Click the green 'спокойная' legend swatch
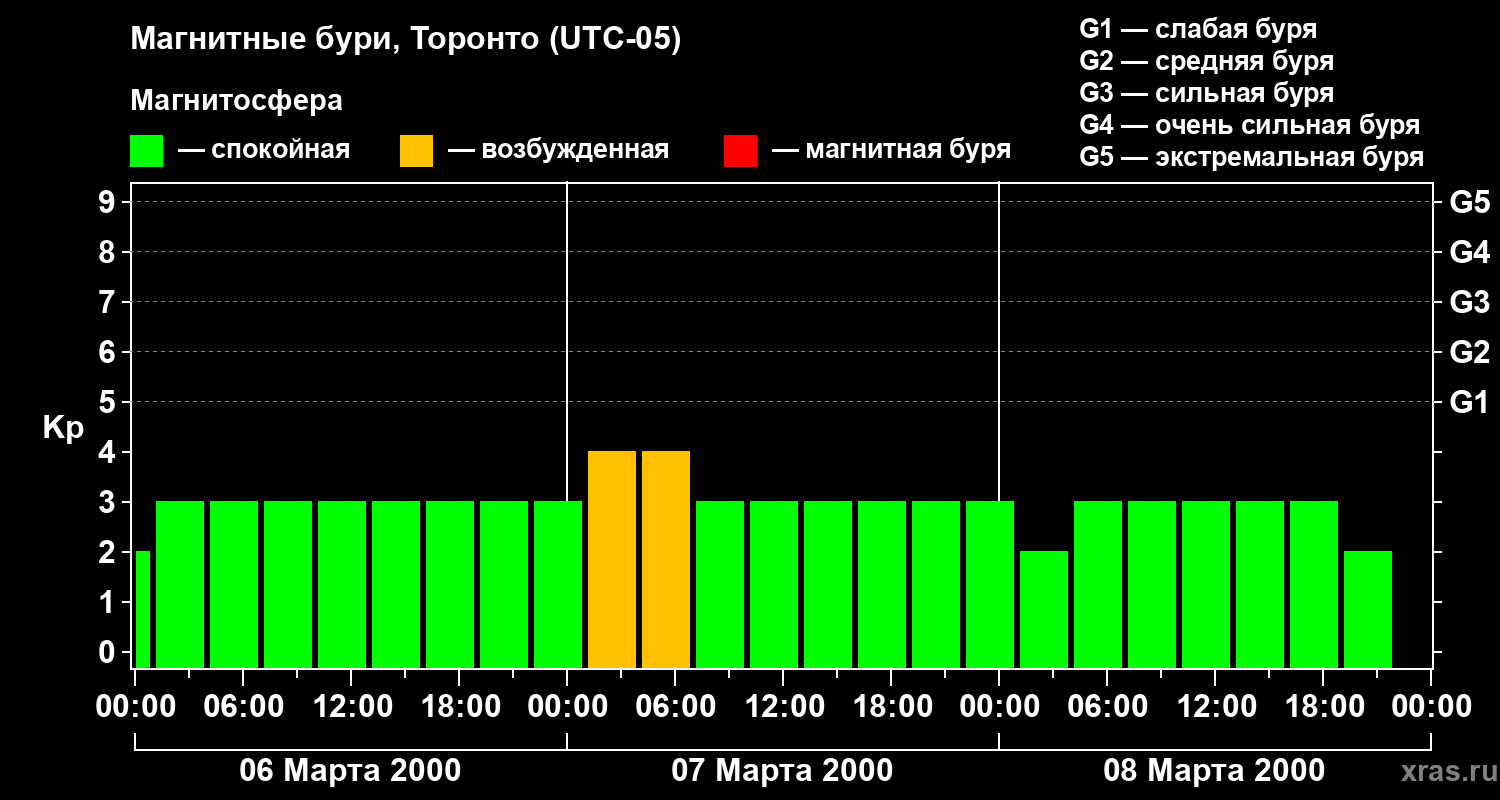 [x=146, y=151]
